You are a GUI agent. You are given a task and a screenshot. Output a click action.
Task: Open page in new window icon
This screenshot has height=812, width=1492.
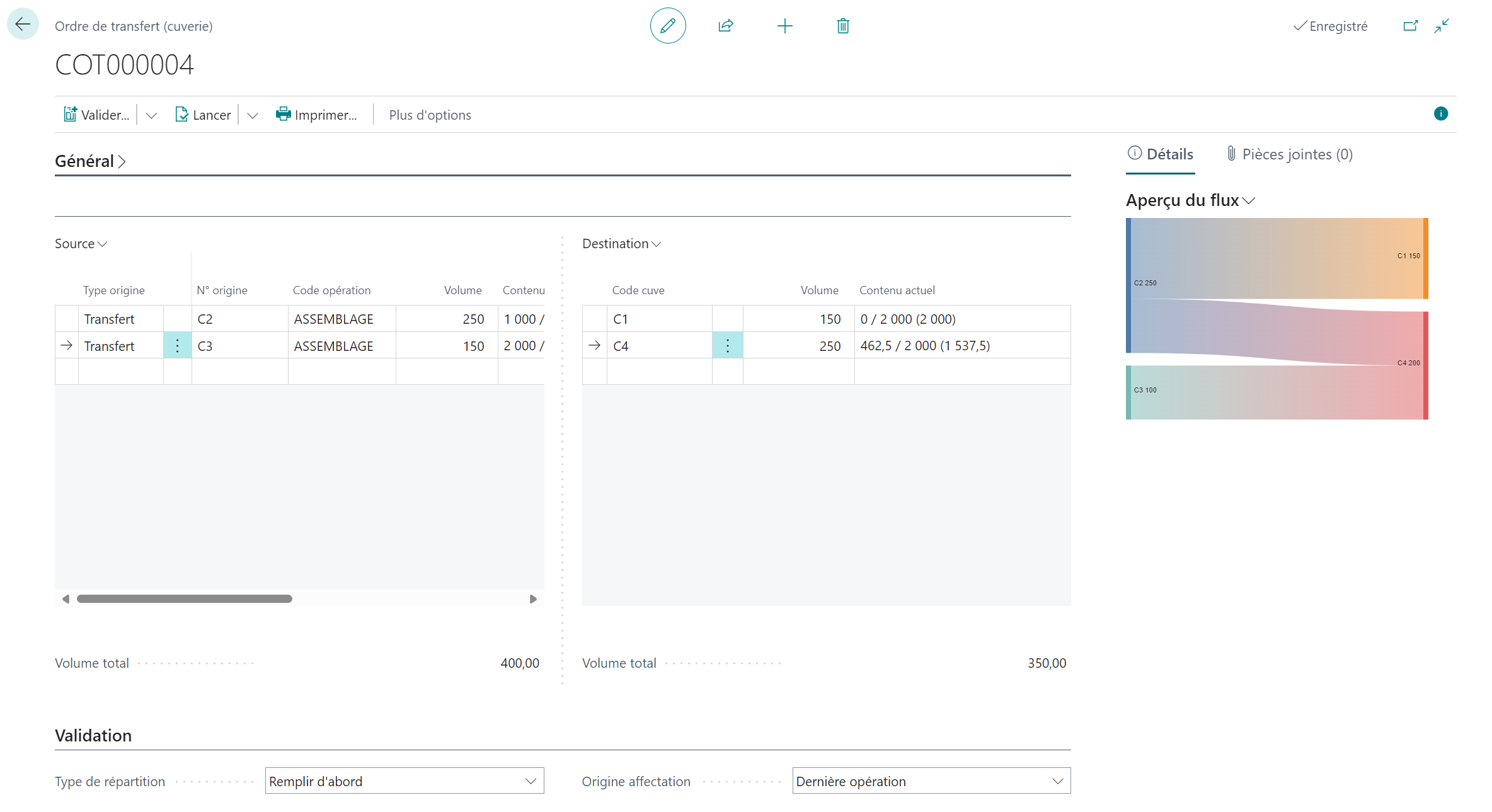[1410, 26]
